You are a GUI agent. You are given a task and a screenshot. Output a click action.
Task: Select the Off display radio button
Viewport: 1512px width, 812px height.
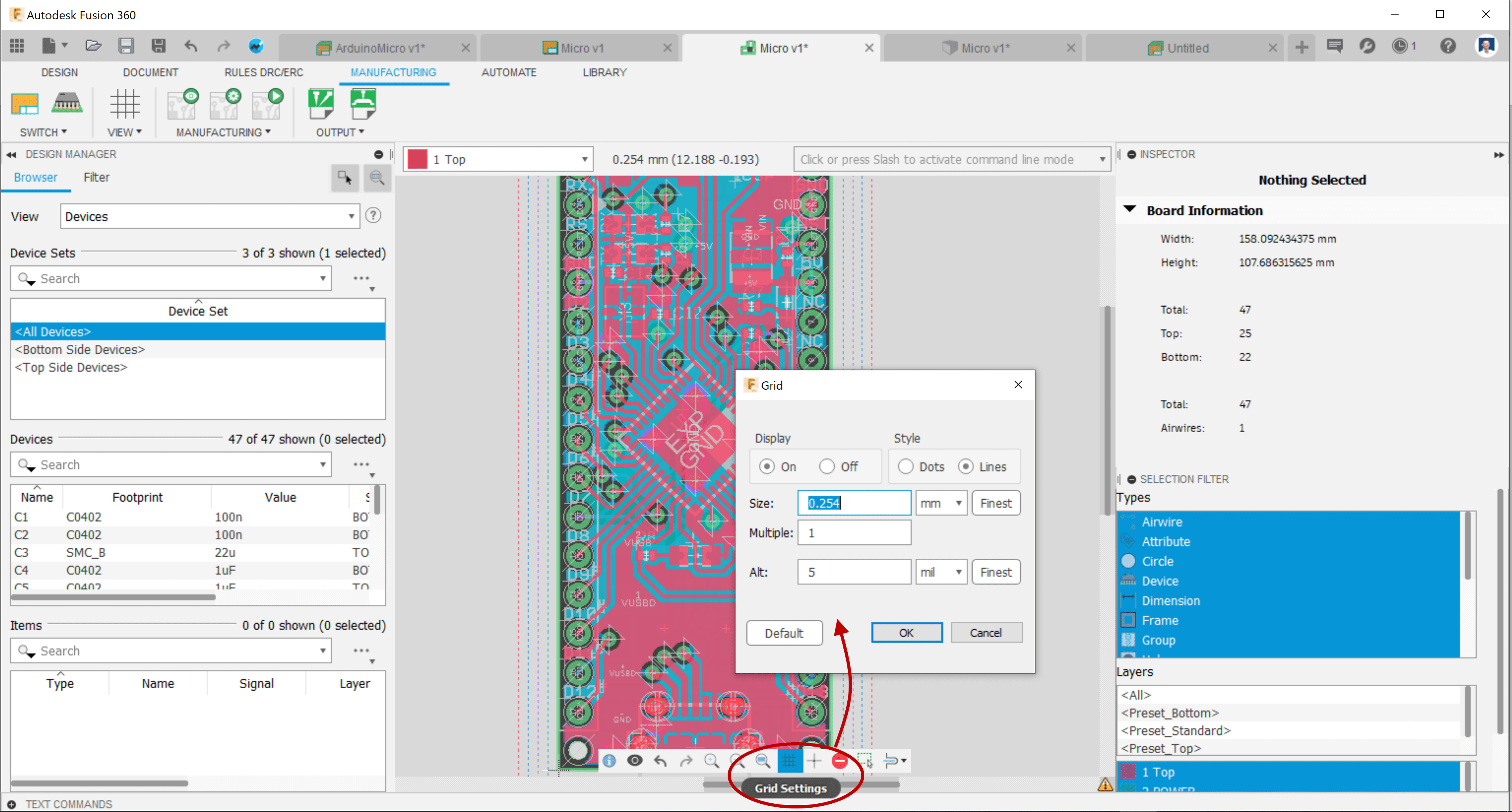point(827,466)
